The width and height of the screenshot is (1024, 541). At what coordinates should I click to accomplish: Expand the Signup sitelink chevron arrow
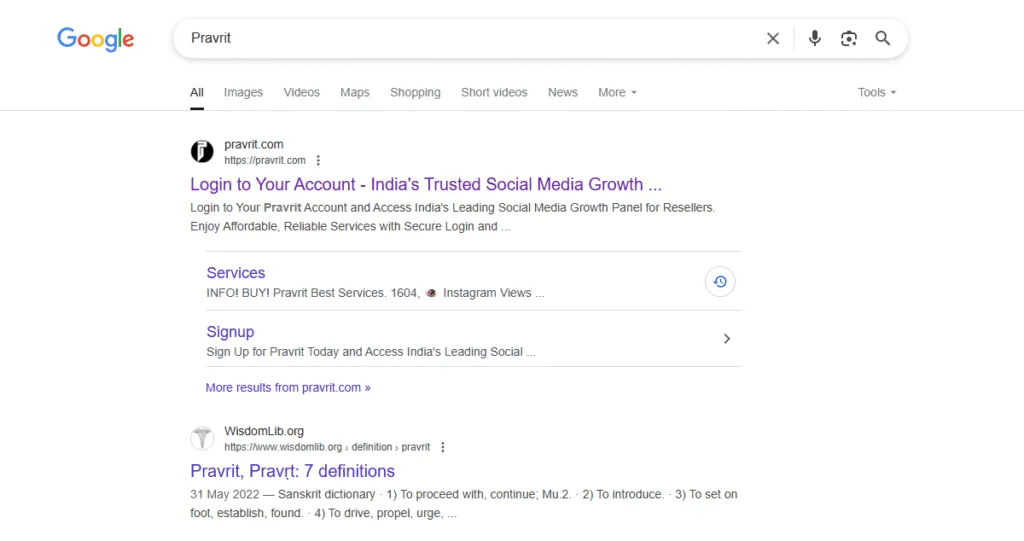pyautogui.click(x=727, y=339)
